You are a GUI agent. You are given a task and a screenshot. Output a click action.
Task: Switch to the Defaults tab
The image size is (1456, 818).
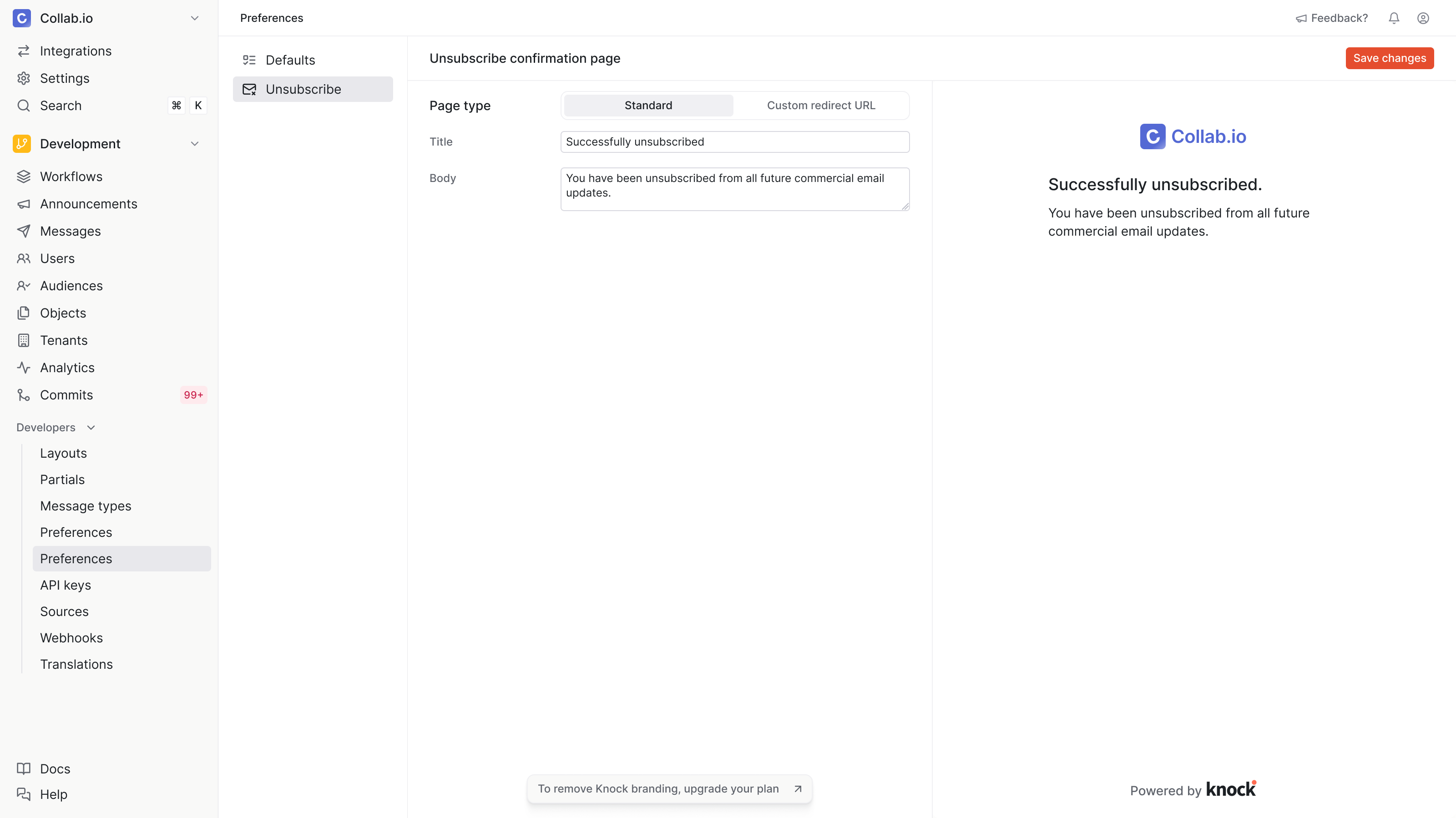(x=291, y=59)
